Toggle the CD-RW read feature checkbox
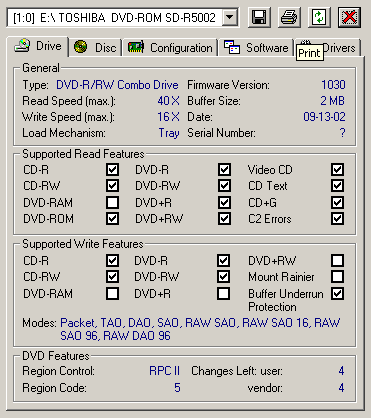Screen dimensions: 371x418 point(112,185)
